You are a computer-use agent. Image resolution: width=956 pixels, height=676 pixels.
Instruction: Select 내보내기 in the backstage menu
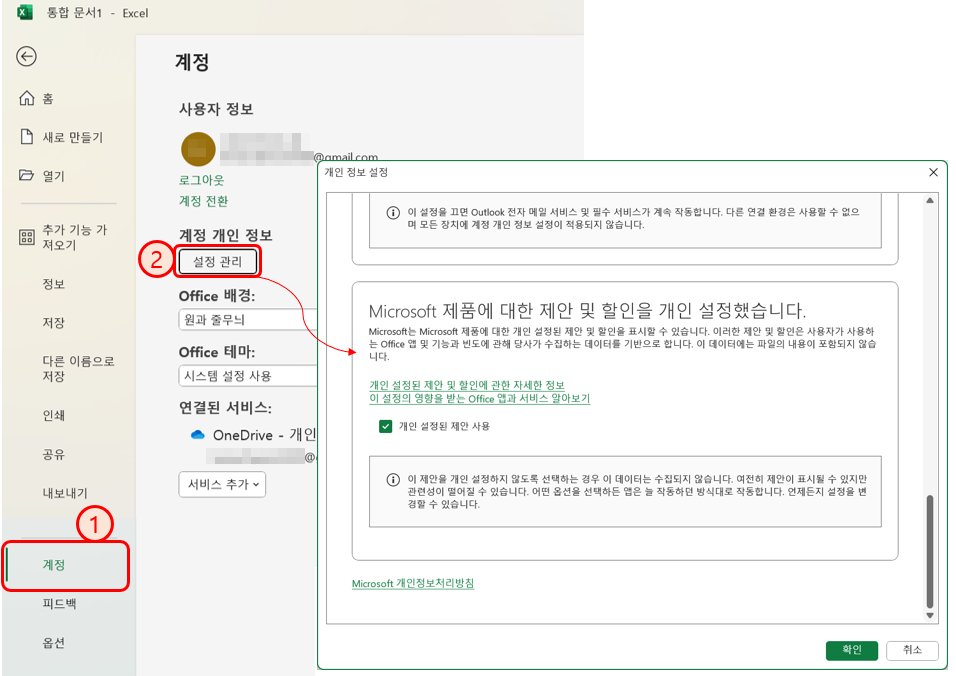tap(65, 493)
